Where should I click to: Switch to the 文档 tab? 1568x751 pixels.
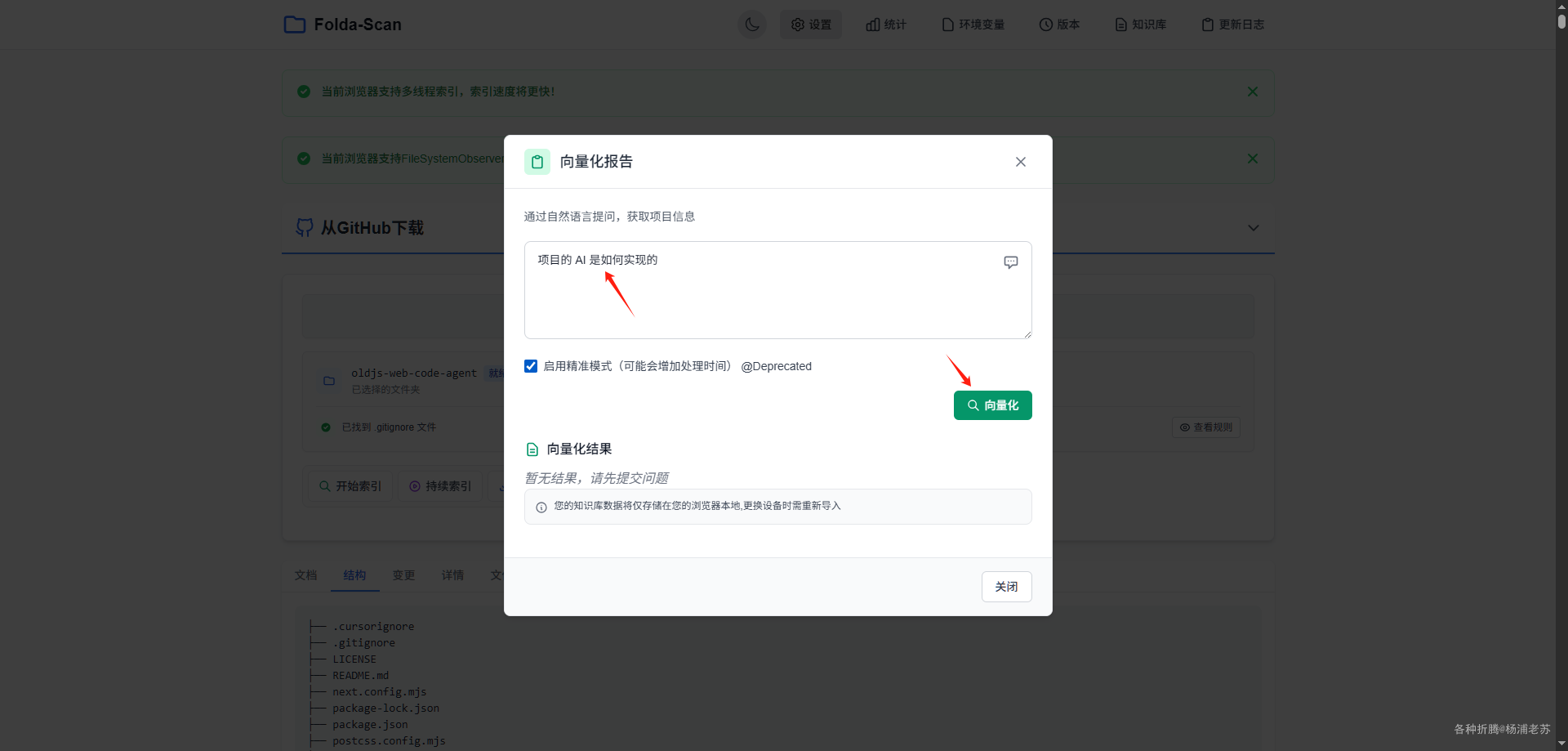click(306, 575)
